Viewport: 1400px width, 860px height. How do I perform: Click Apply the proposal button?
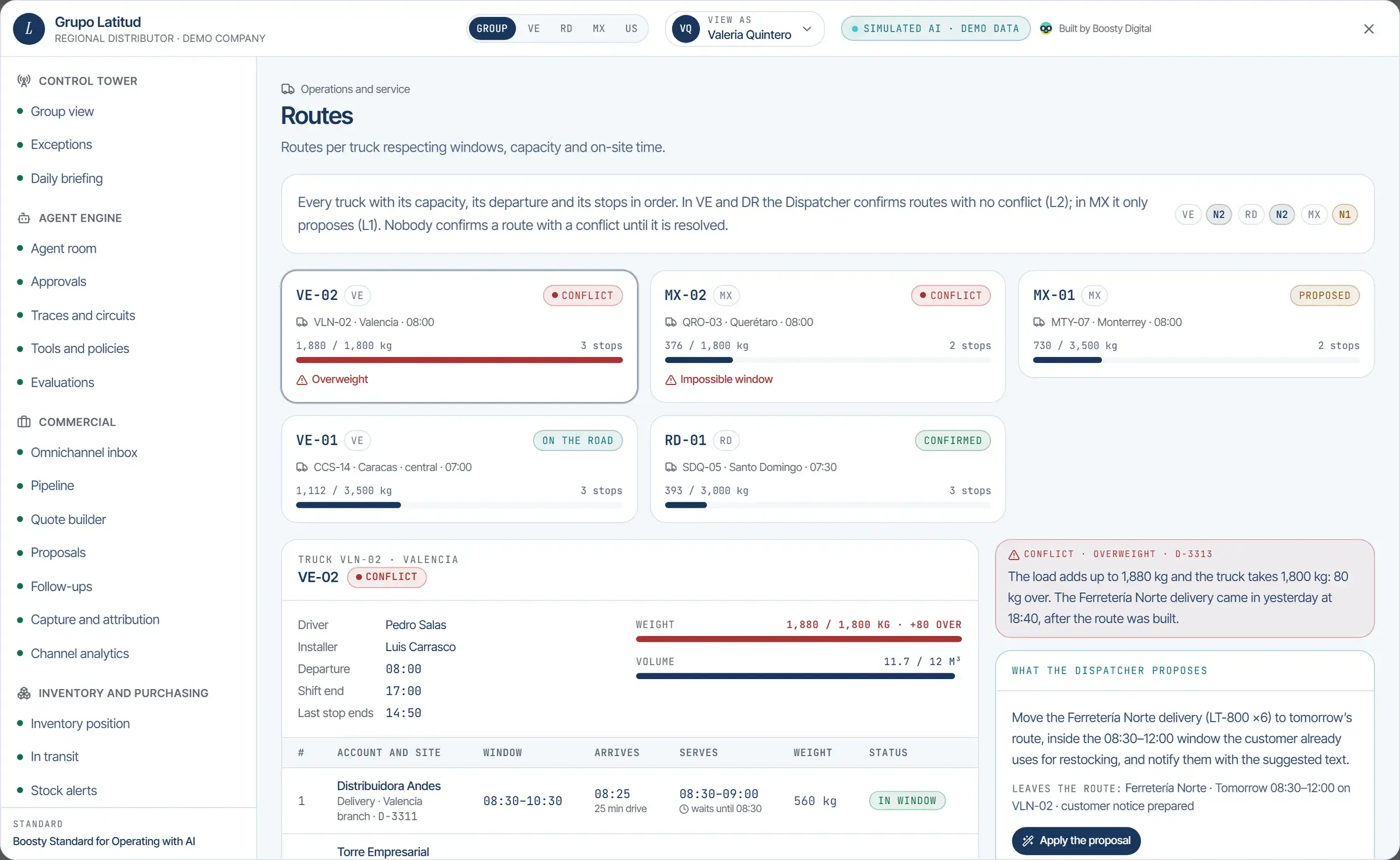pos(1076,841)
